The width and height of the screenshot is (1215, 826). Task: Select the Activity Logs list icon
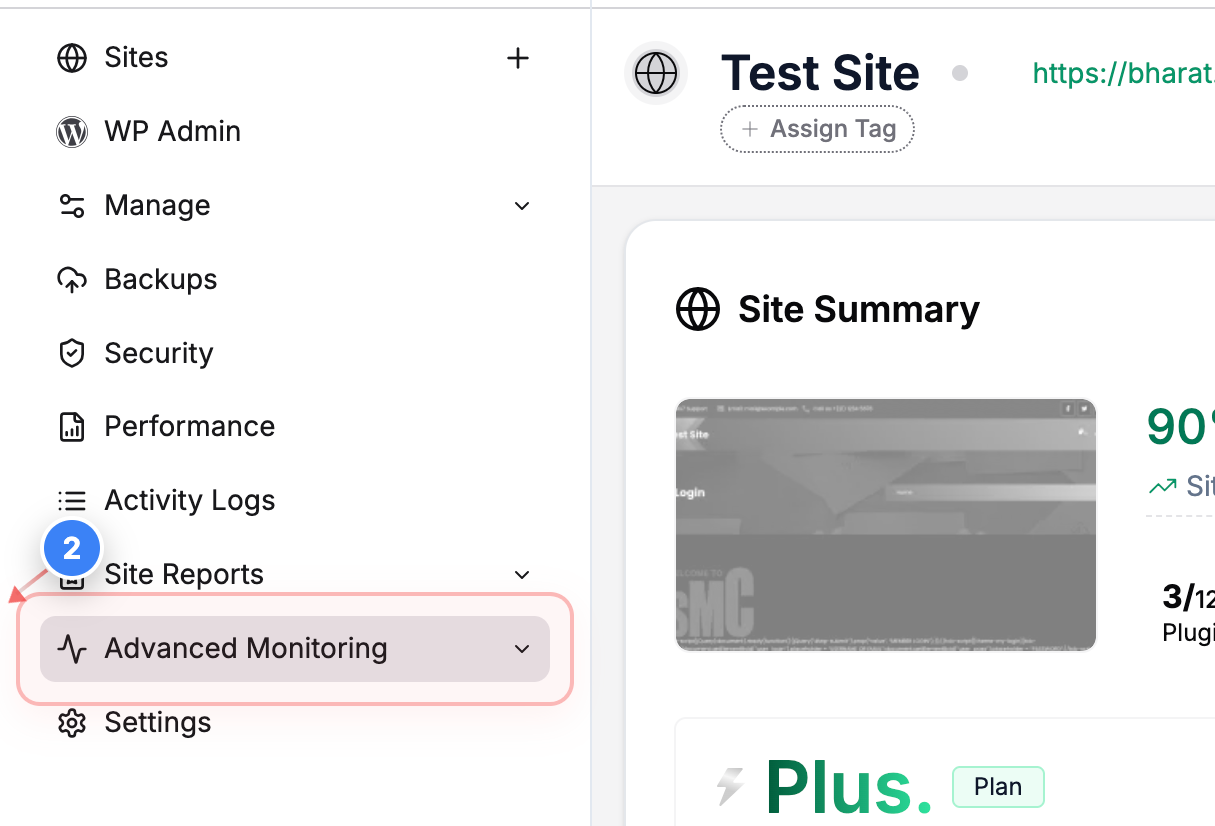click(71, 500)
